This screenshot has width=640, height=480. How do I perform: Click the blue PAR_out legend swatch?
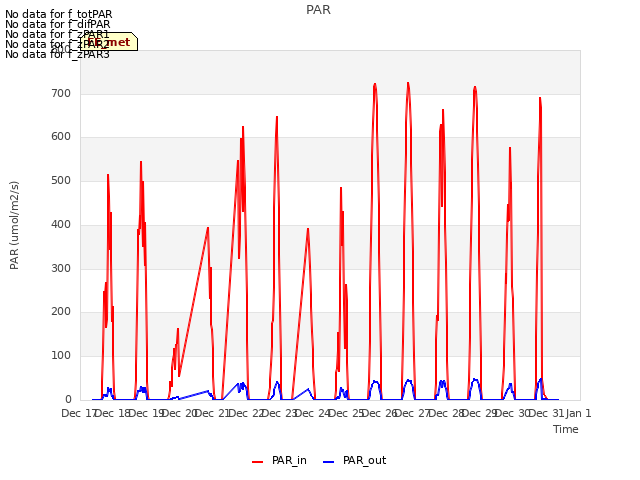coord(329,462)
